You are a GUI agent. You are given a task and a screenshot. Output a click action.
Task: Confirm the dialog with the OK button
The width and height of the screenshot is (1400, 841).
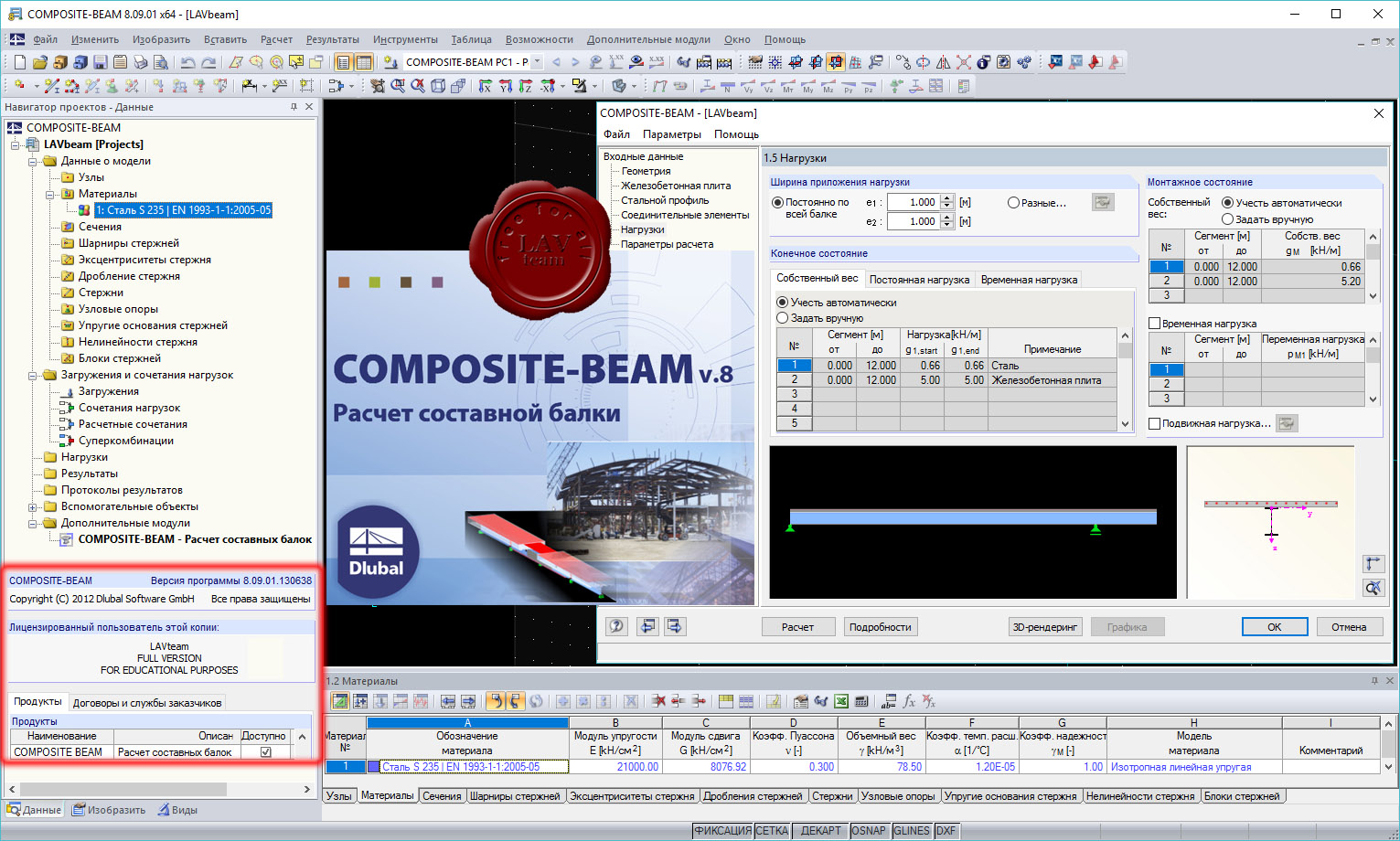(1274, 627)
